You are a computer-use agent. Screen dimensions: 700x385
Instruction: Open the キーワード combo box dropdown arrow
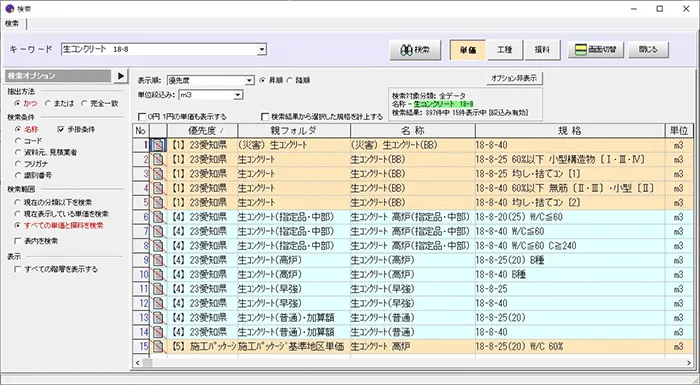[262, 50]
